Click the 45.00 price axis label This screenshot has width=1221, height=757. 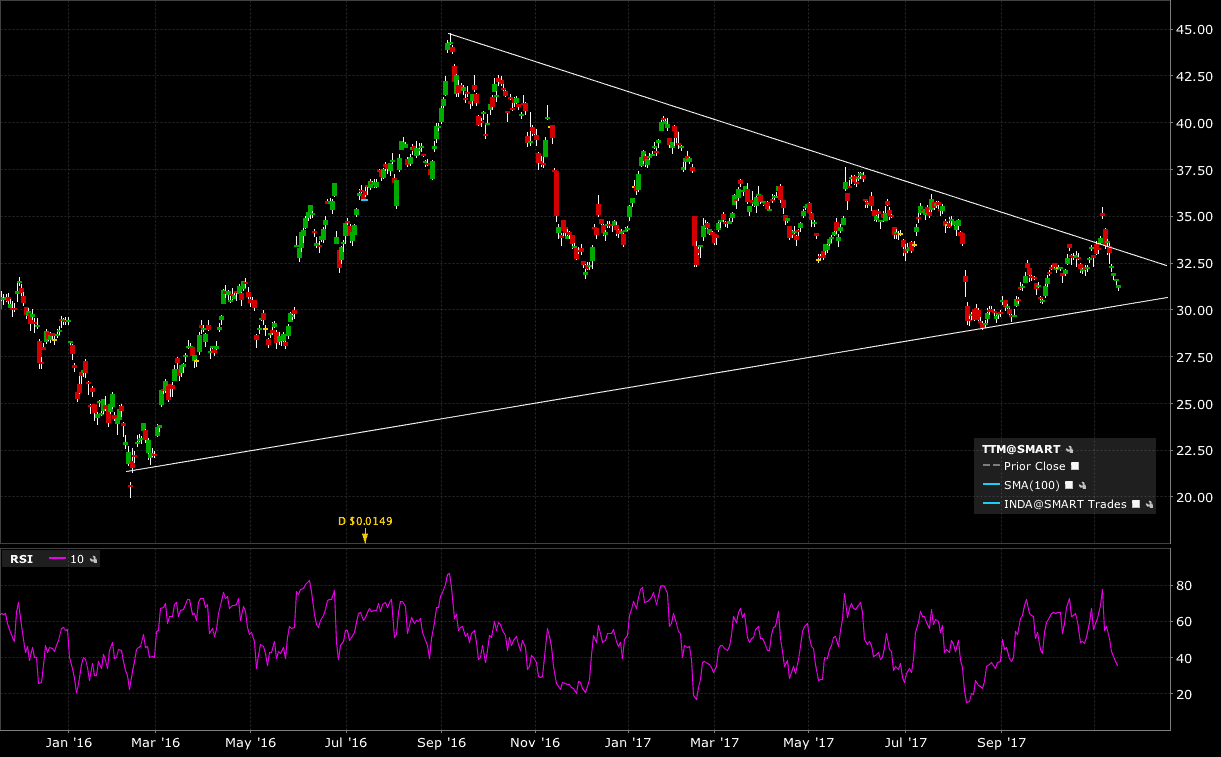1192,30
